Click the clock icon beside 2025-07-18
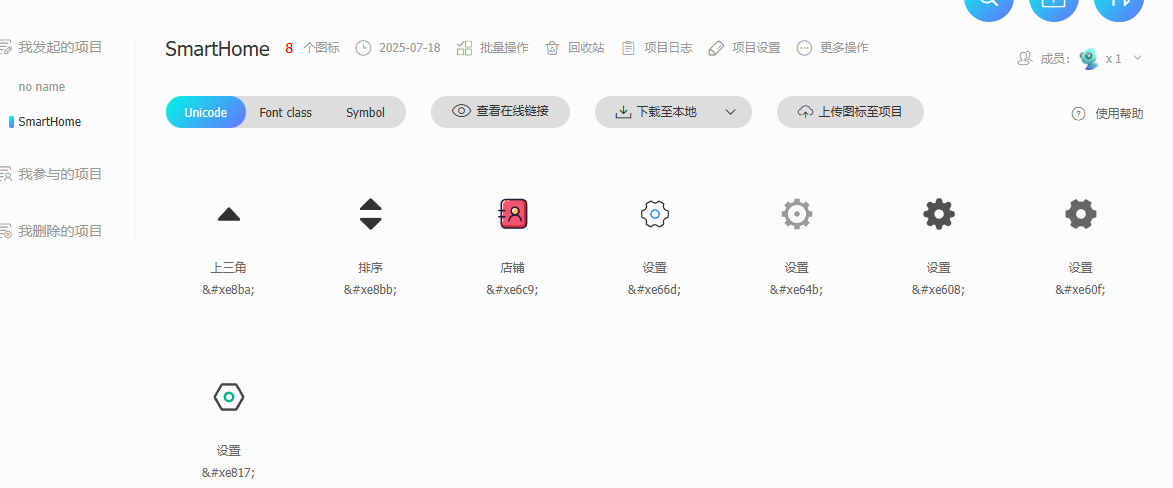Image resolution: width=1173 pixels, height=488 pixels. click(x=363, y=48)
